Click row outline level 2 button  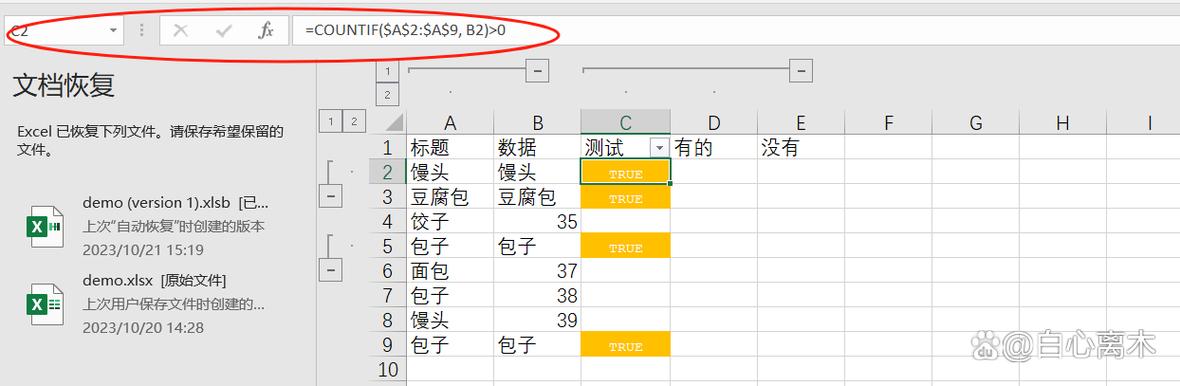coord(354,120)
